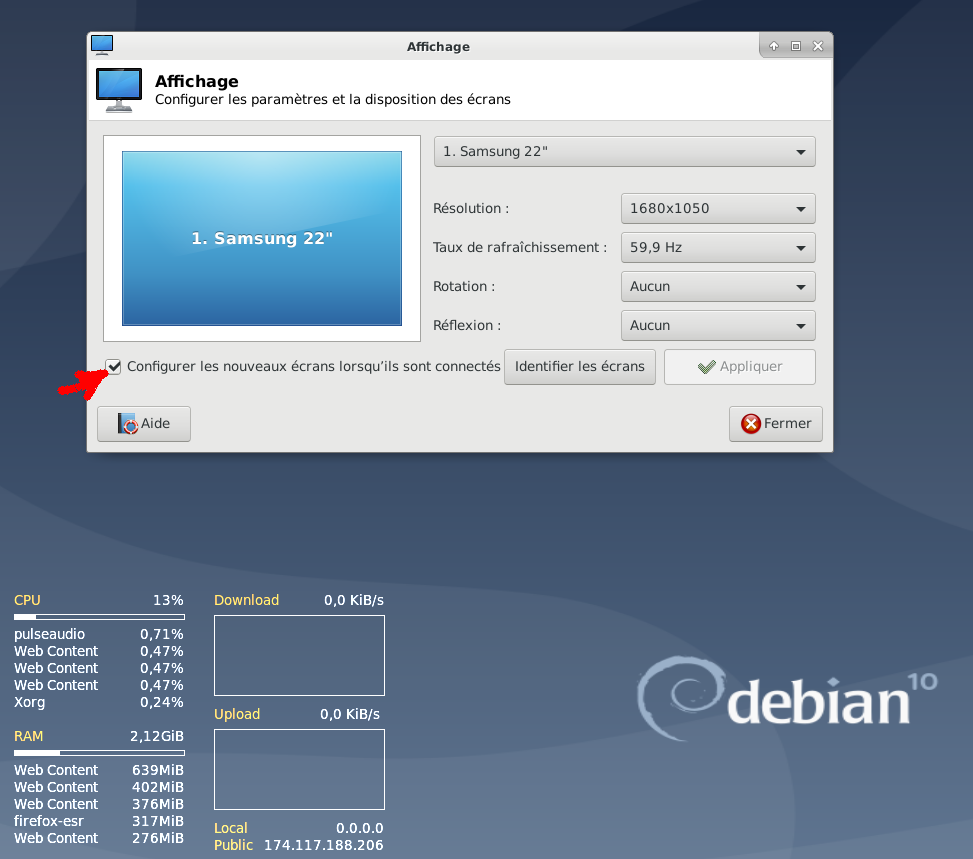Expand the Résolution dropdown showing 1680x1050

coord(717,209)
